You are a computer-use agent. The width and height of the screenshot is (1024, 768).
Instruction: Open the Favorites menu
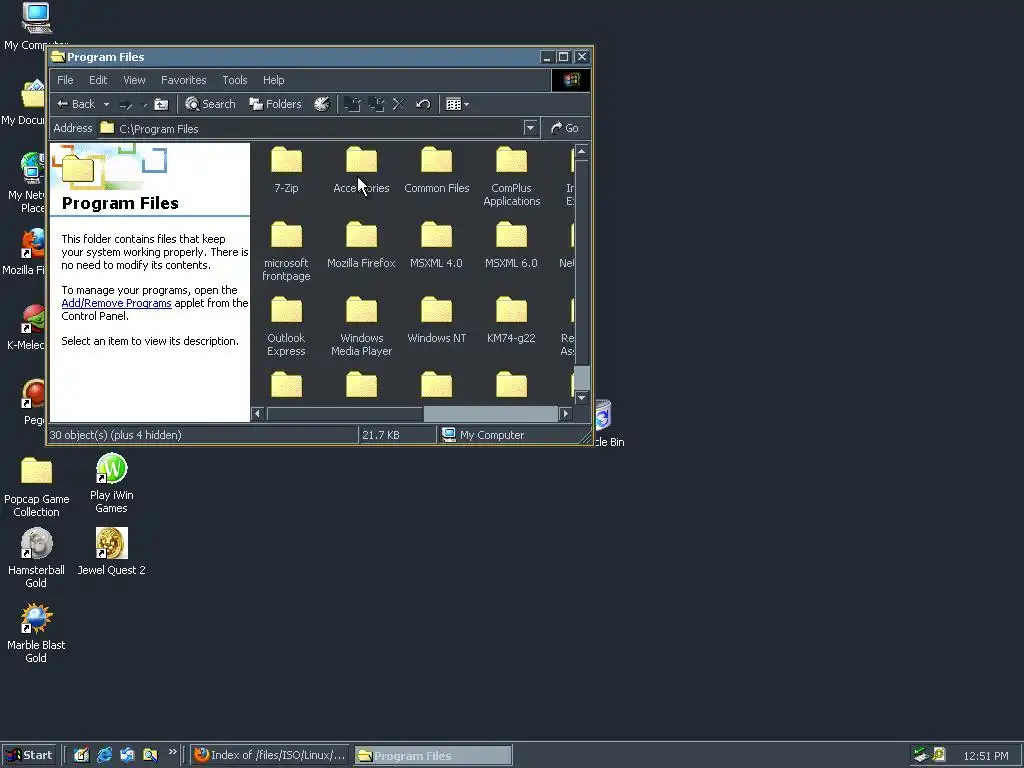pyautogui.click(x=184, y=80)
